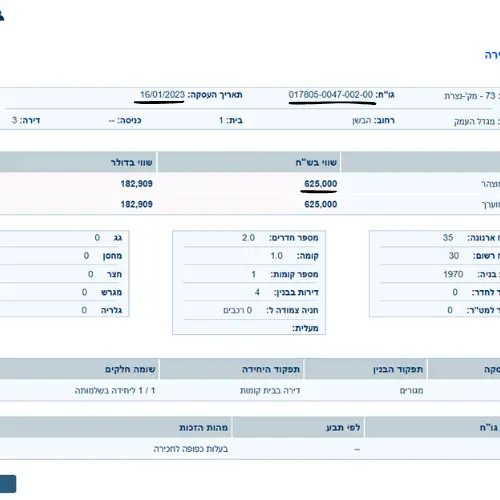Click the קומה value 1.0
The width and height of the screenshot is (500, 500).
click(x=276, y=256)
